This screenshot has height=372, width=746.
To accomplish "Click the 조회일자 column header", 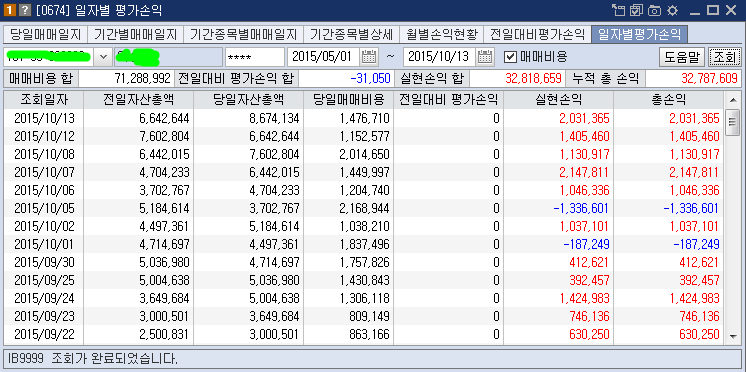I will 44,99.
